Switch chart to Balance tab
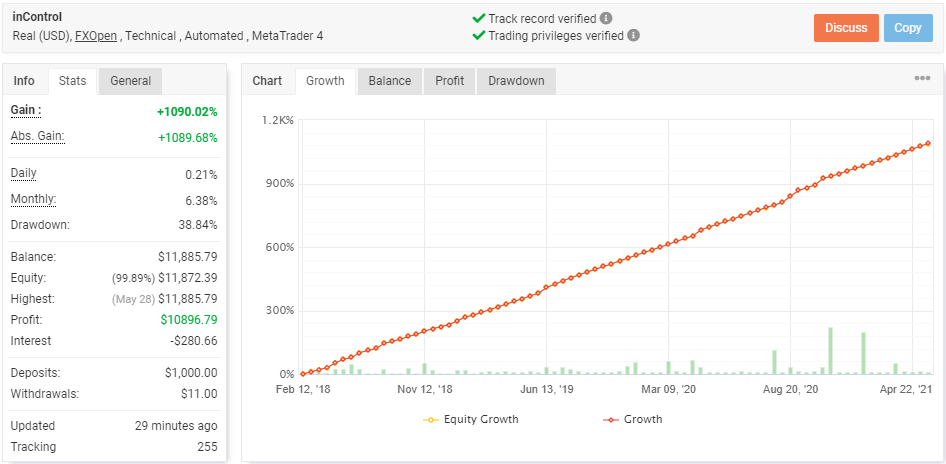 point(389,81)
